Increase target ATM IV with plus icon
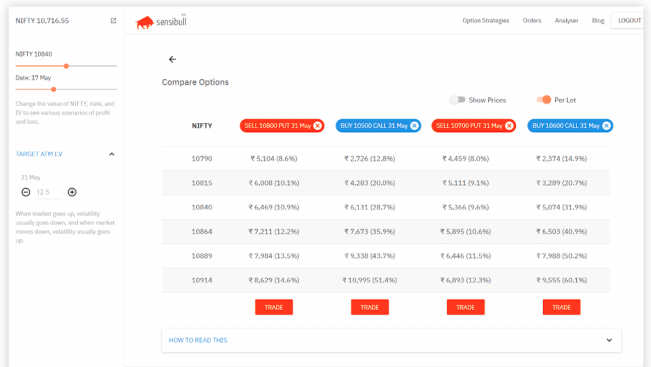 (x=72, y=192)
